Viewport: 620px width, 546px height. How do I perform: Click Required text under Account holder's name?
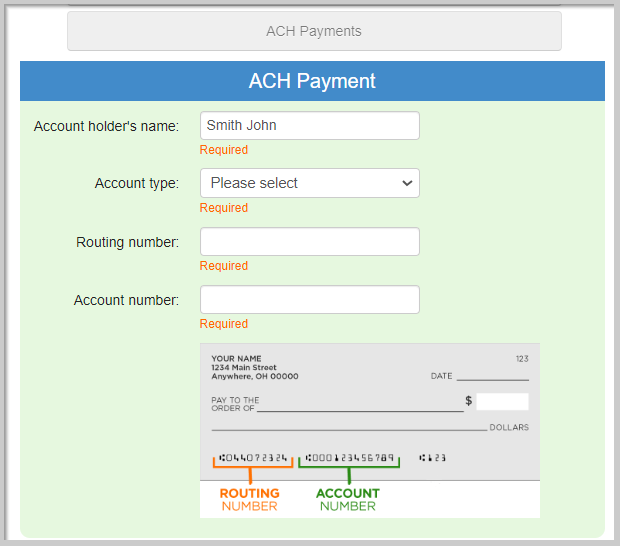click(x=224, y=150)
